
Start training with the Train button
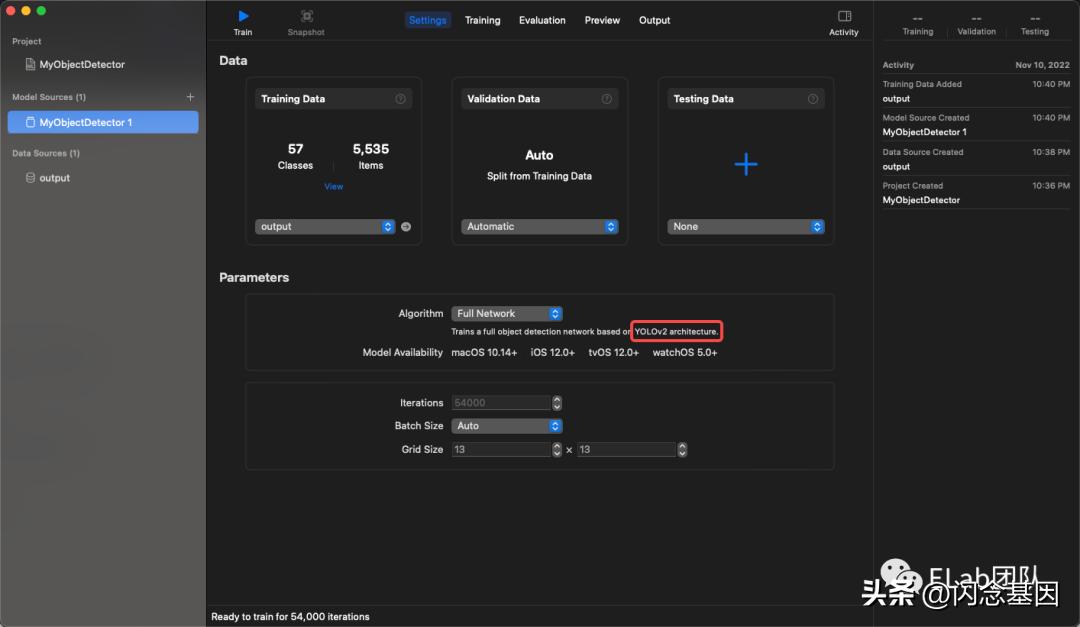(x=243, y=16)
